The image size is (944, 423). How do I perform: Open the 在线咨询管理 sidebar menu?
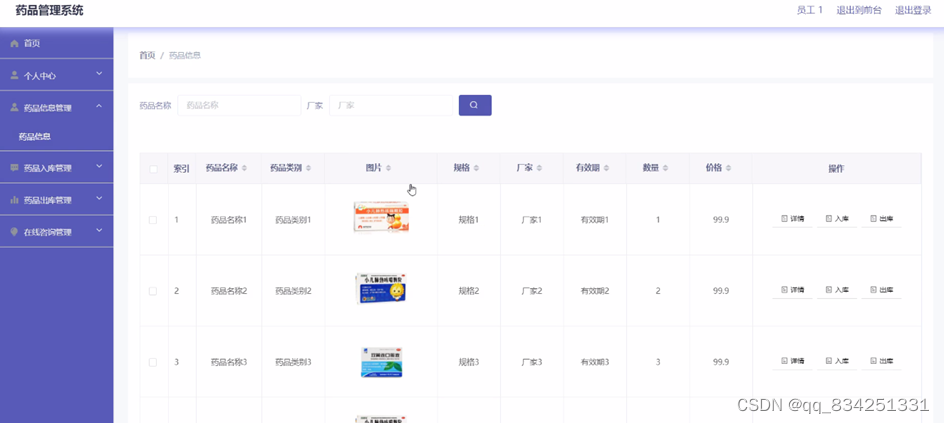57,232
